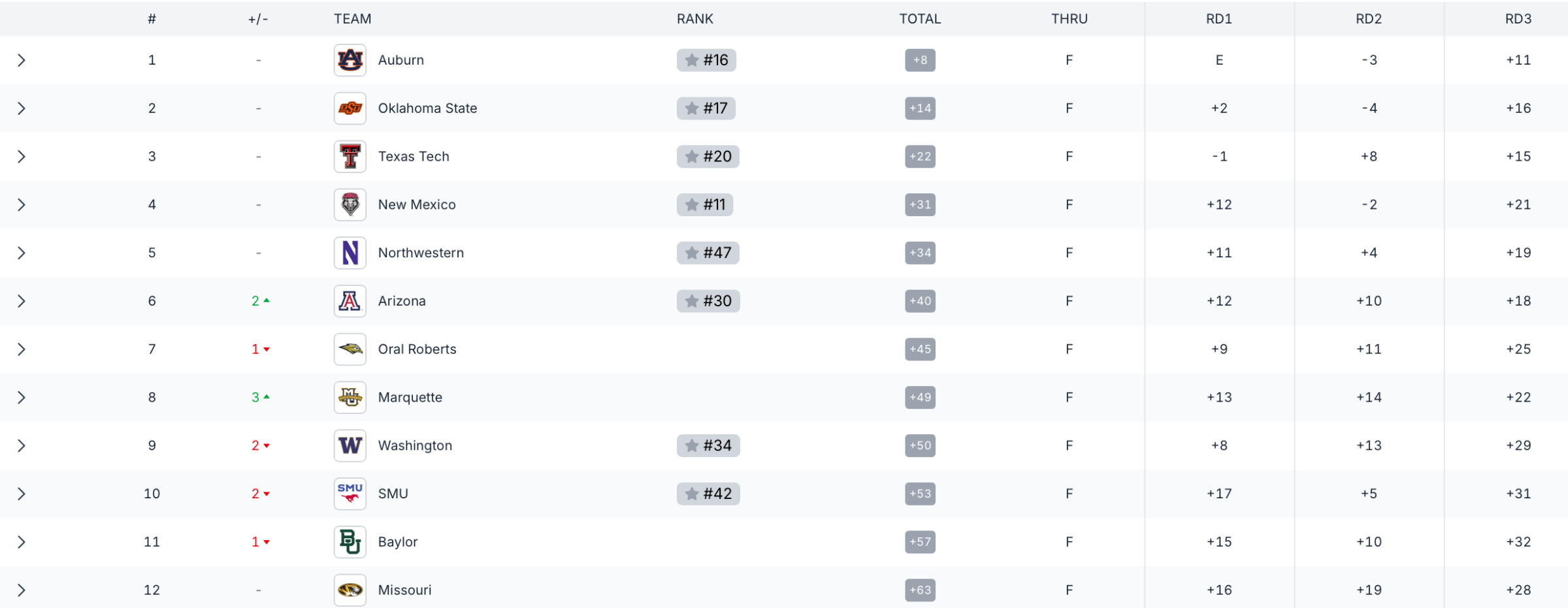Click Northwestern's +34 total score badge
The image size is (1568, 608).
(920, 253)
